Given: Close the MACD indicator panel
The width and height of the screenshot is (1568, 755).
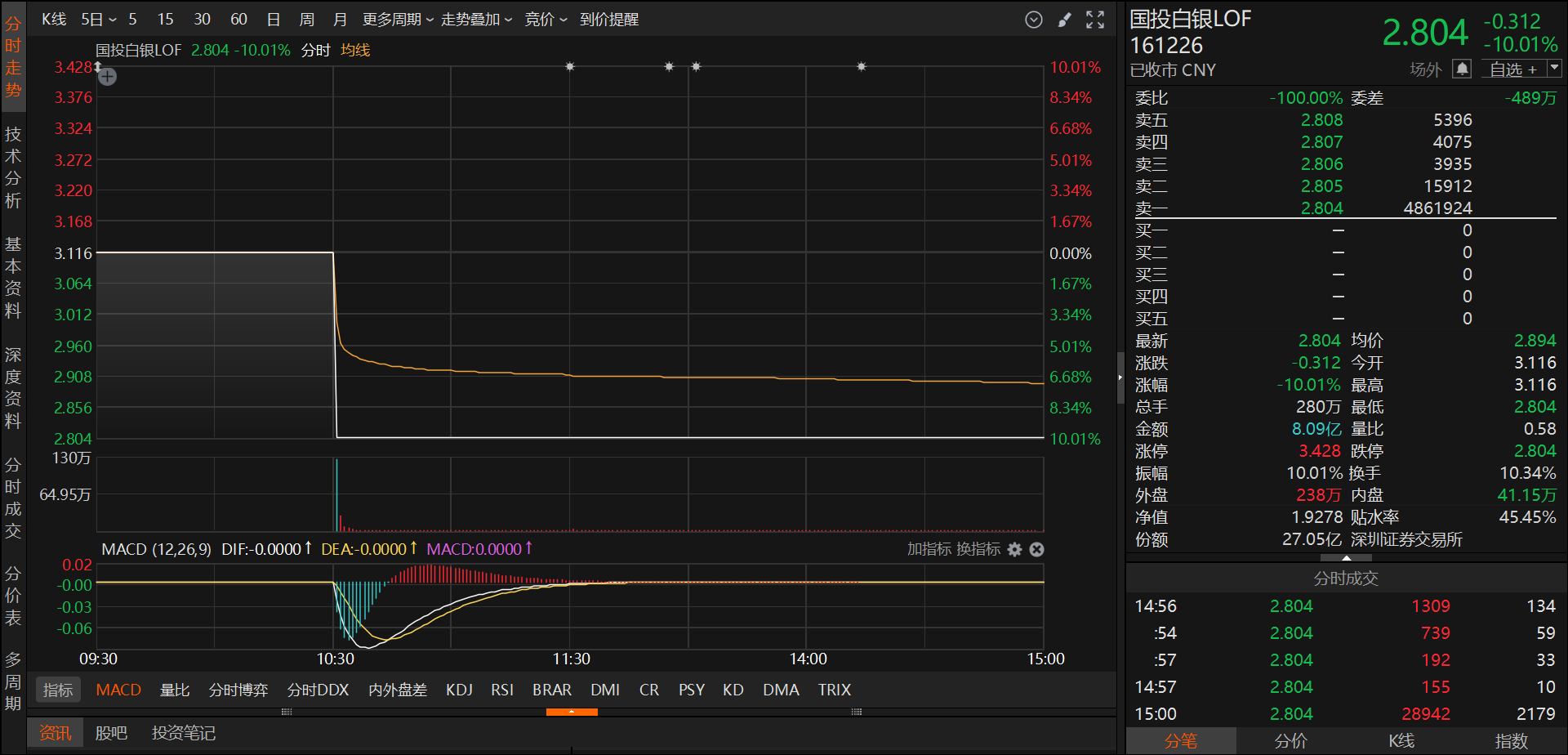Looking at the screenshot, I should (x=1036, y=549).
